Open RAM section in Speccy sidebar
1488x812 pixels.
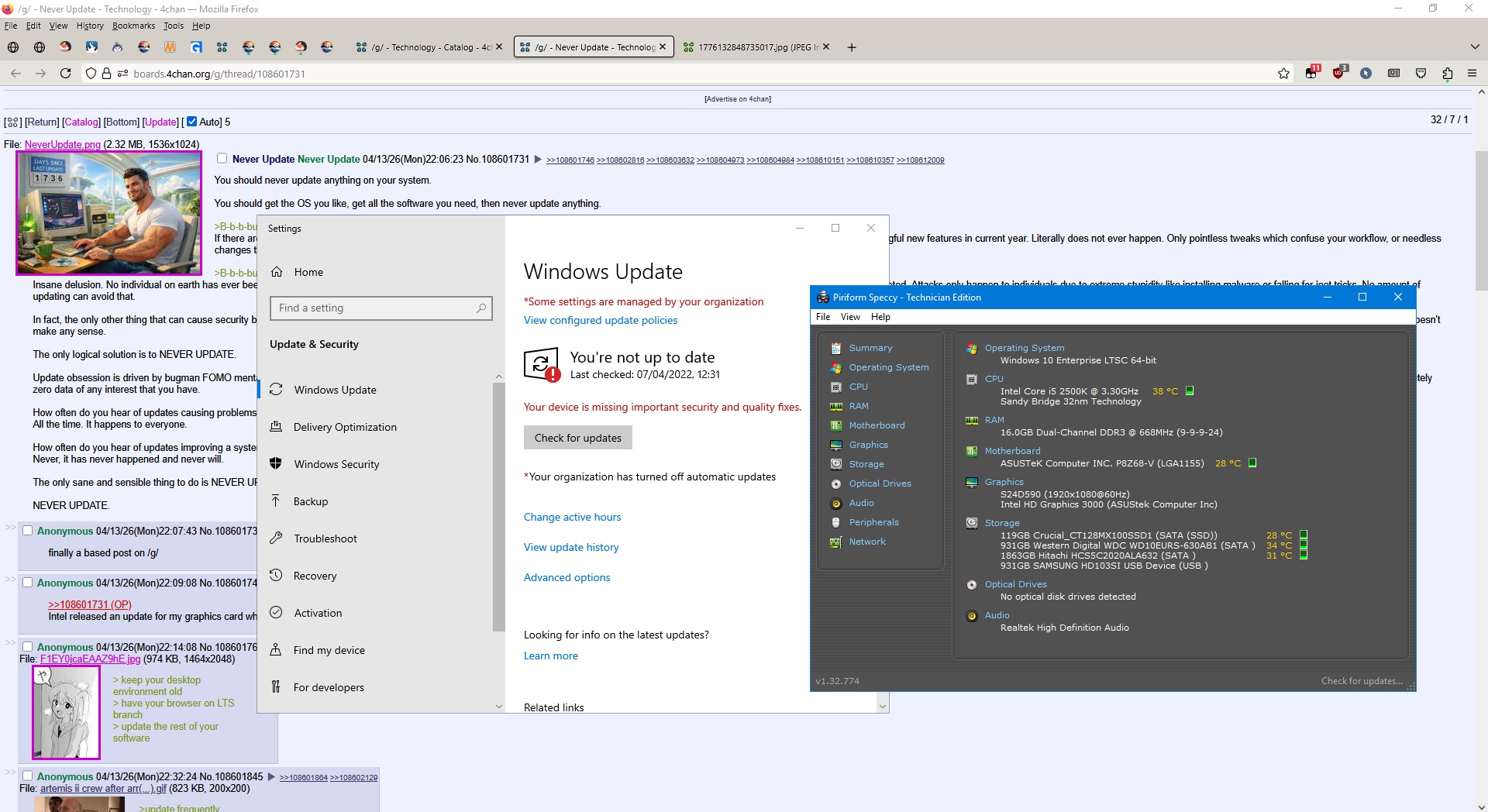point(859,406)
